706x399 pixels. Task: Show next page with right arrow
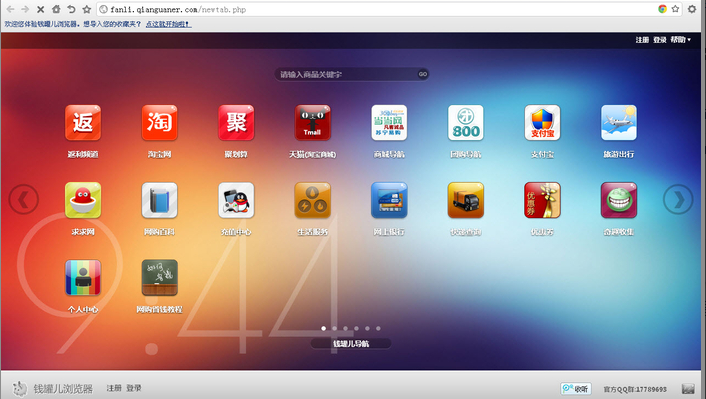[x=678, y=199]
